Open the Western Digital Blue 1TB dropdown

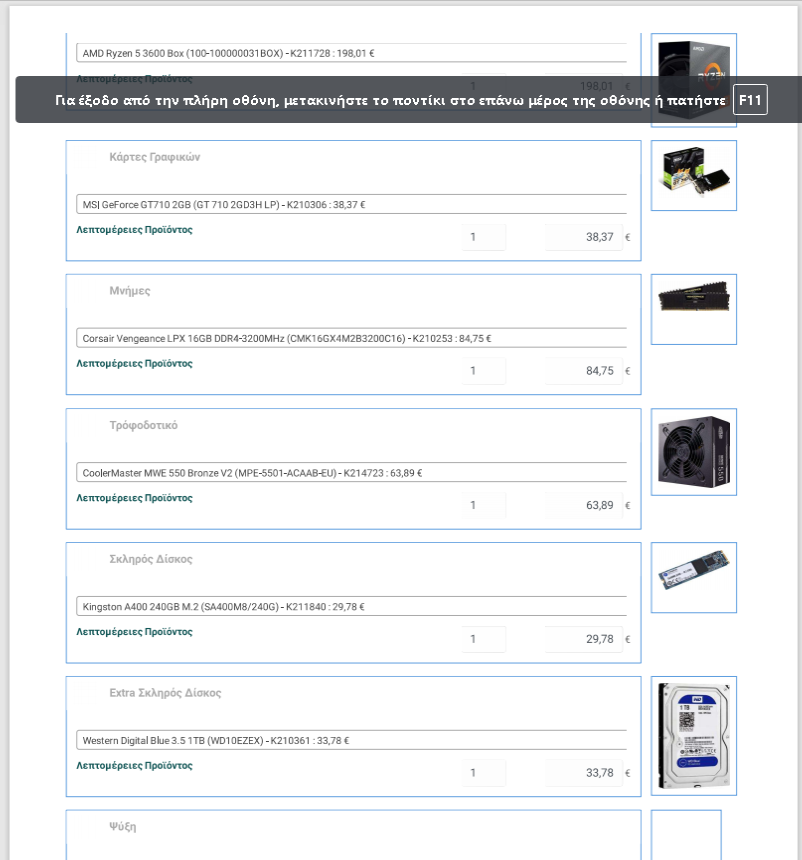click(352, 740)
